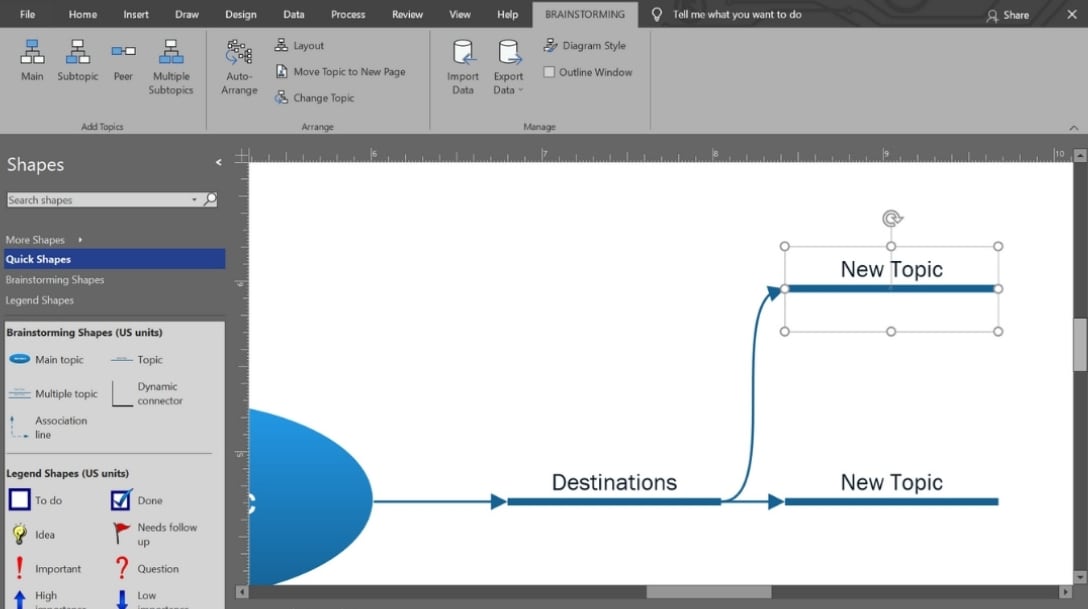This screenshot has height=609, width=1088.
Task: Collapse the ribbon with chevron
Action: tap(1073, 128)
